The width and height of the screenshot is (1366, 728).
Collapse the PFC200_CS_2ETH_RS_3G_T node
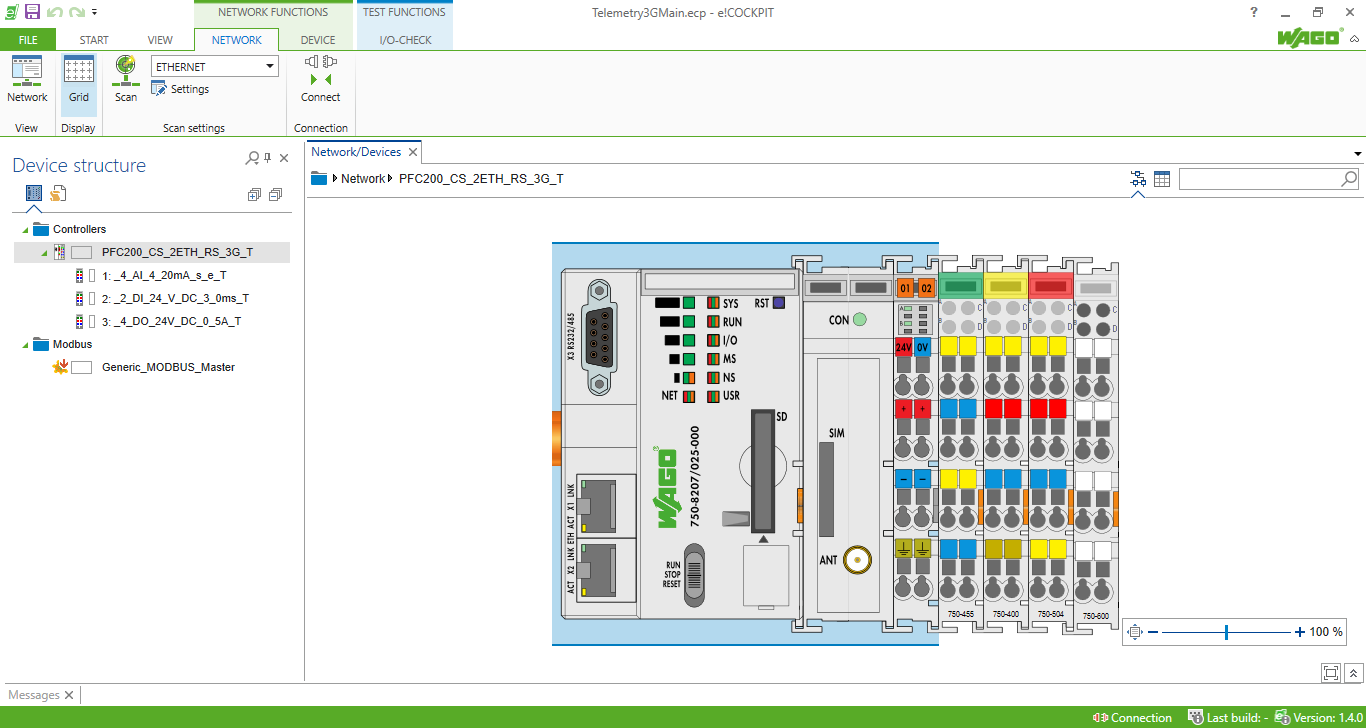[x=44, y=253]
